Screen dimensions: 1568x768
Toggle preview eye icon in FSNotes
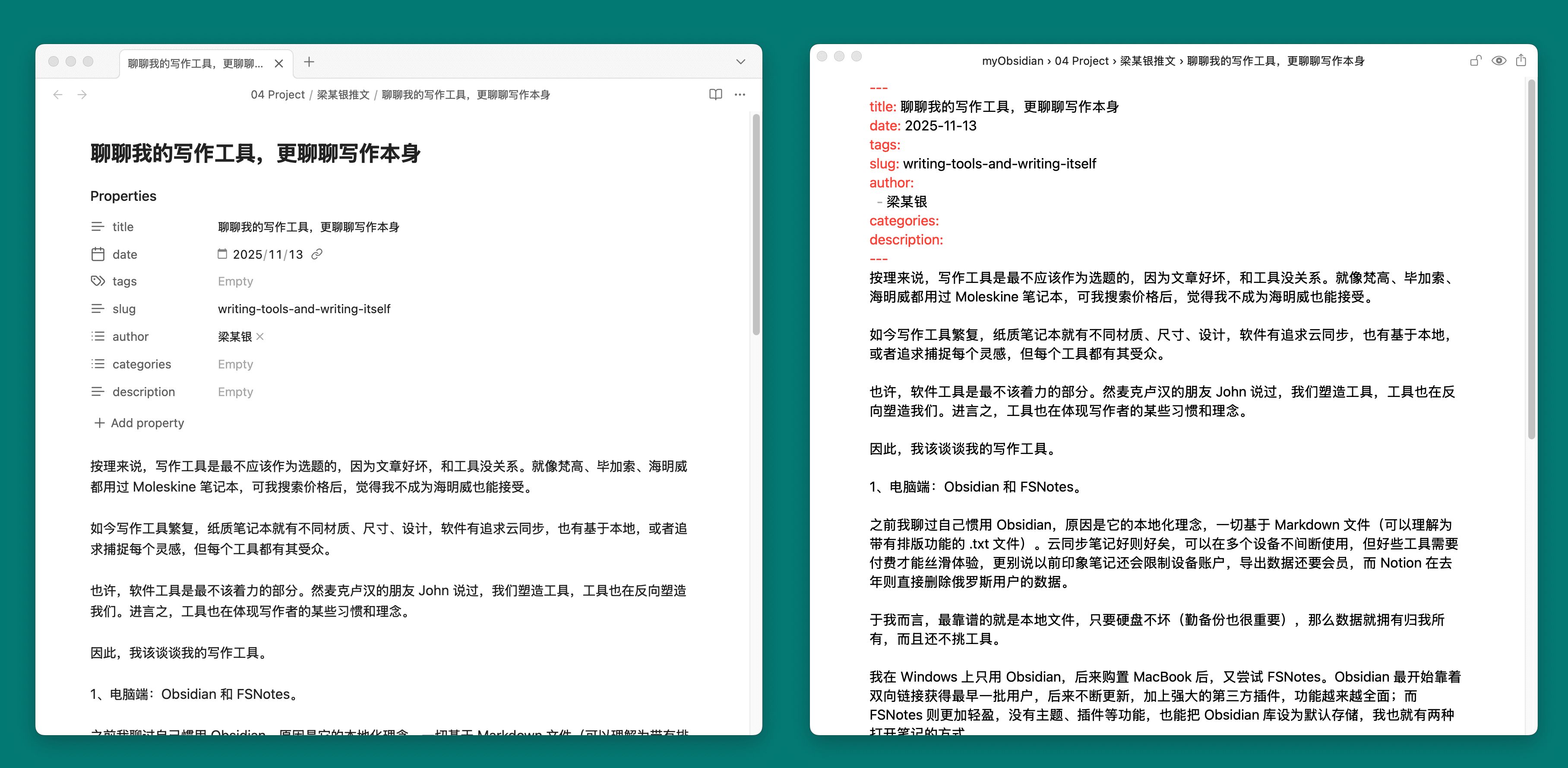coord(1498,60)
